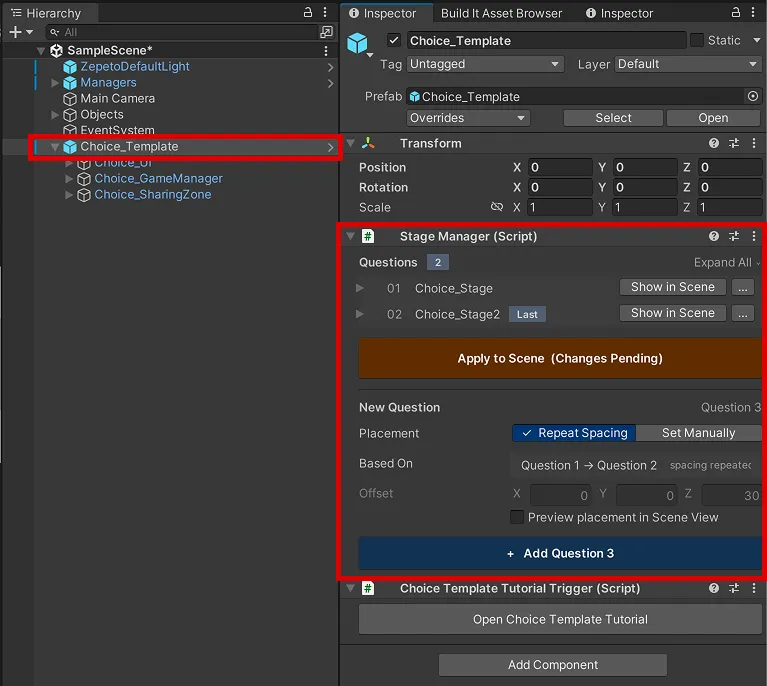767x686 pixels.
Task: Click the Choice_Template cube object icon in Inspector
Action: pyautogui.click(x=357, y=43)
